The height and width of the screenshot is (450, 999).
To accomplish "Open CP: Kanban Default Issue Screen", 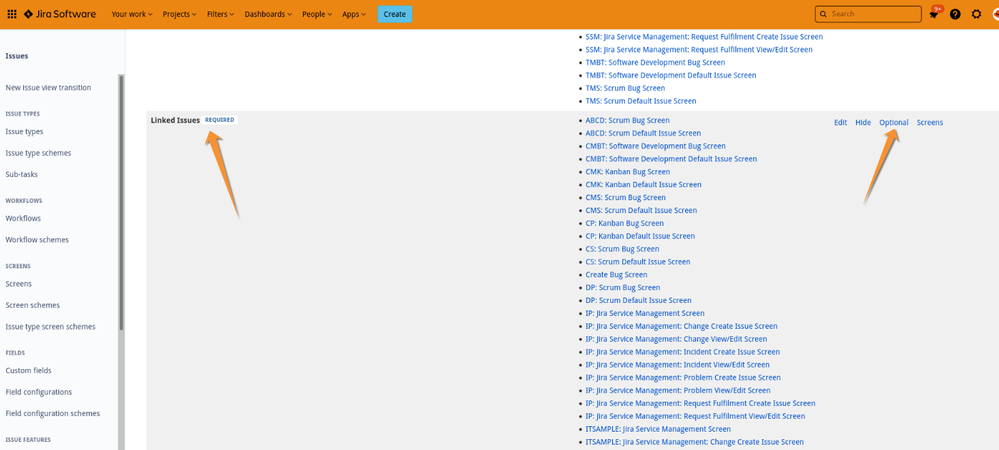I will [x=640, y=236].
